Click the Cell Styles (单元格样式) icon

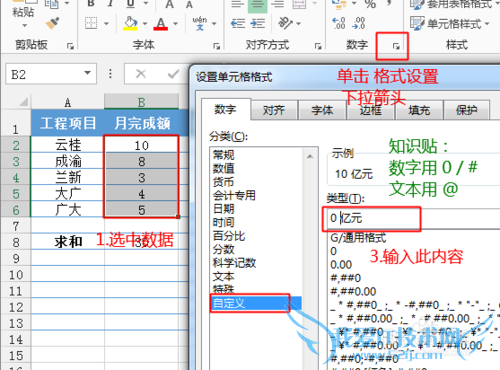pyautogui.click(x=417, y=23)
